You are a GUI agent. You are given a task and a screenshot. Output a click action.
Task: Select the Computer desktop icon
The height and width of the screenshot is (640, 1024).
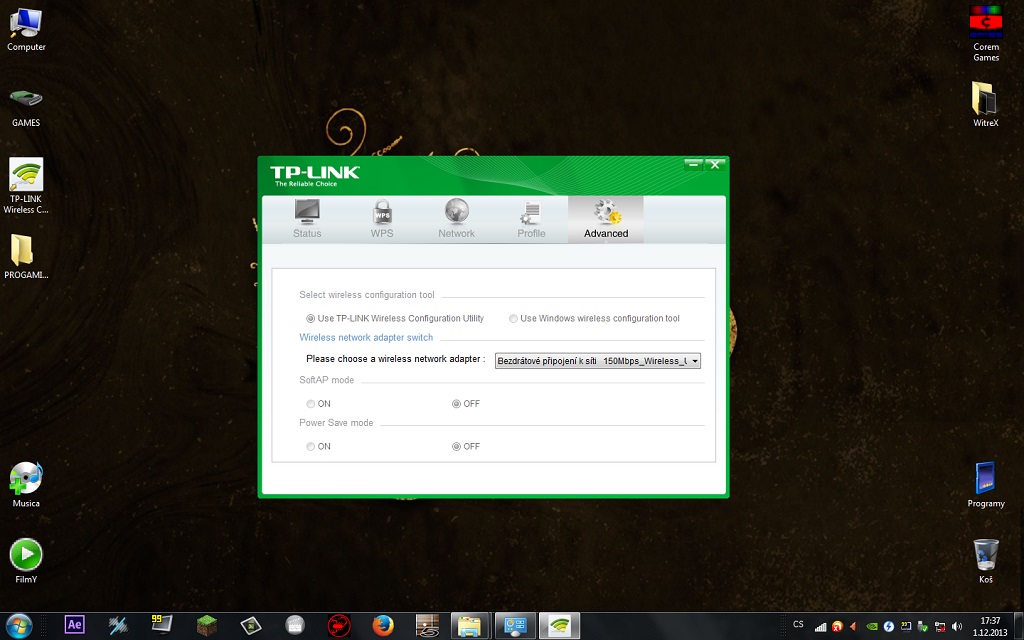(x=26, y=30)
